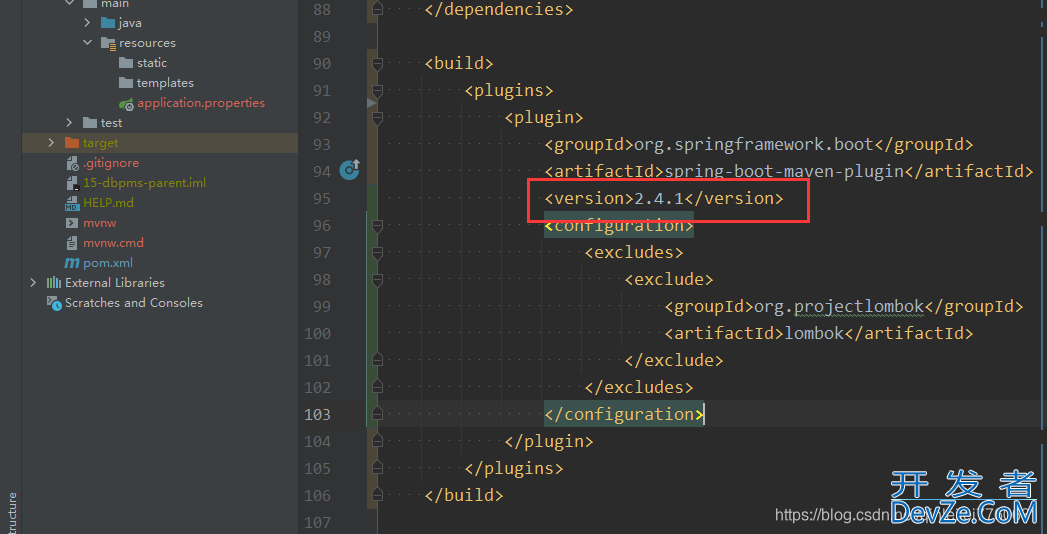Select the static folder
This screenshot has height=534, width=1047.
(x=152, y=63)
